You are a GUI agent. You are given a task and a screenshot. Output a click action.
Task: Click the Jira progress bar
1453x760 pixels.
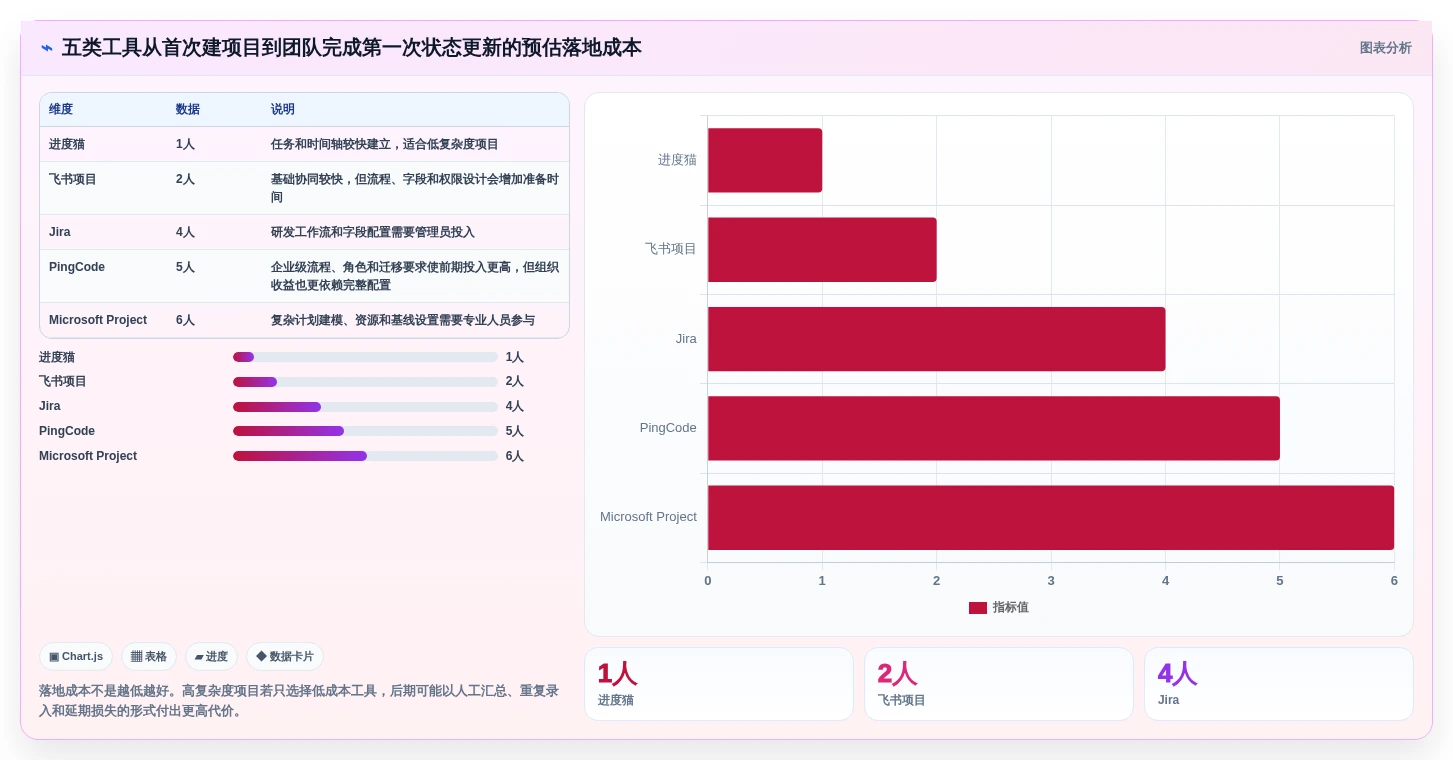pyautogui.click(x=365, y=407)
